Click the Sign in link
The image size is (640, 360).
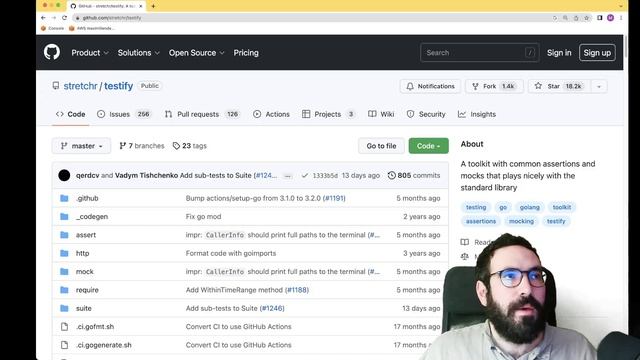point(559,53)
